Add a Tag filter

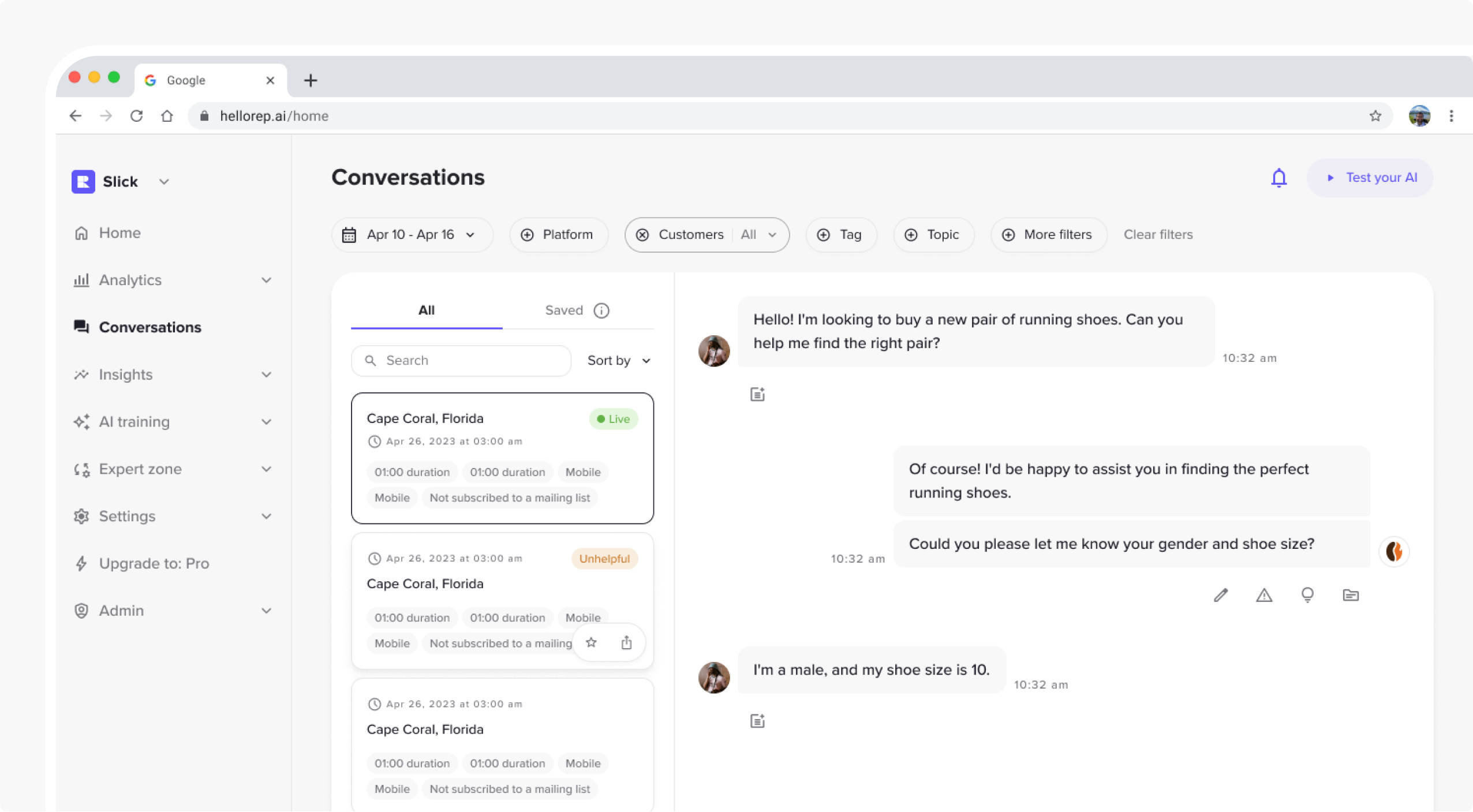coord(840,235)
